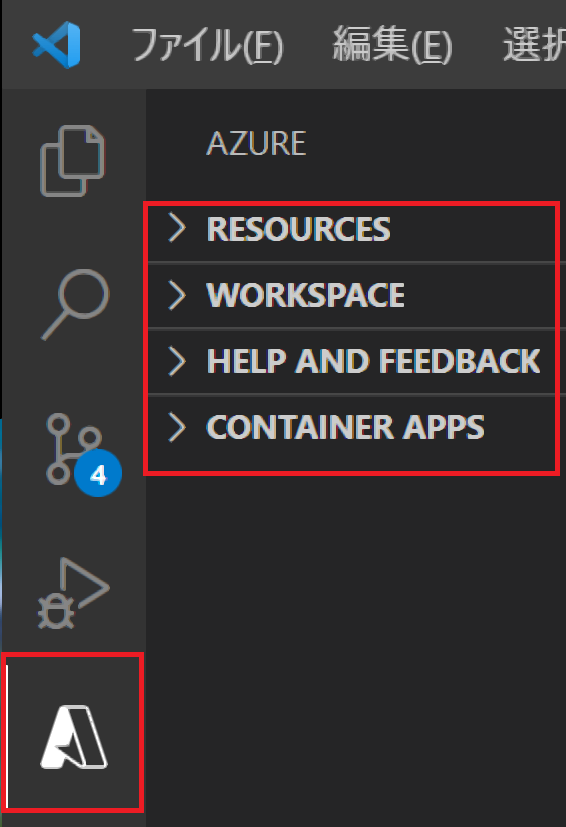Expand the RESOURCES section chevron
This screenshot has width=566, height=827.
pos(177,228)
